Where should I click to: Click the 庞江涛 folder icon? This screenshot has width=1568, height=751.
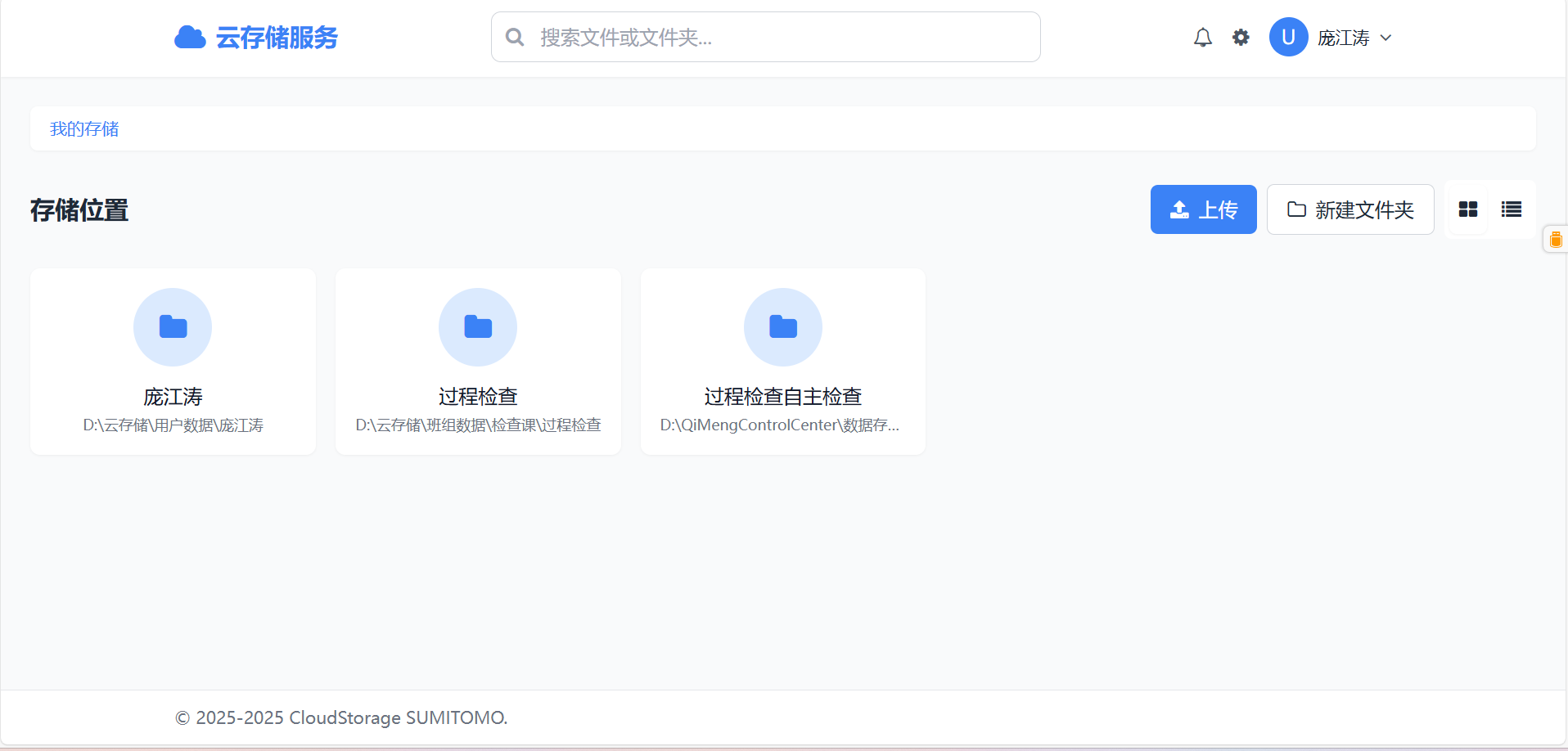coord(173,327)
